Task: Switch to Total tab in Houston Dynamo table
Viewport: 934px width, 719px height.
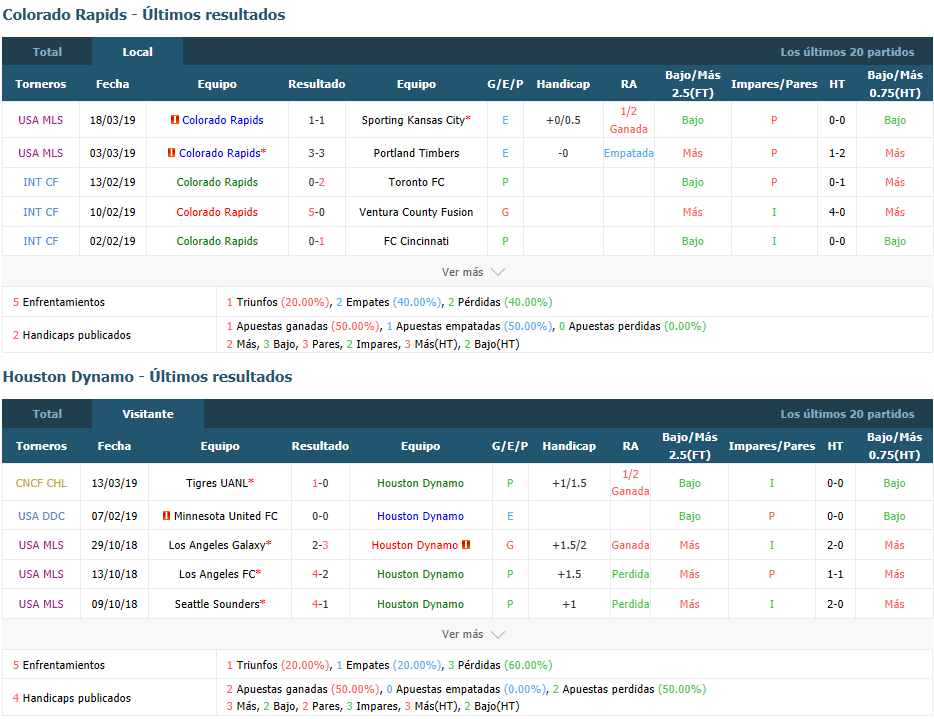Action: pyautogui.click(x=47, y=414)
